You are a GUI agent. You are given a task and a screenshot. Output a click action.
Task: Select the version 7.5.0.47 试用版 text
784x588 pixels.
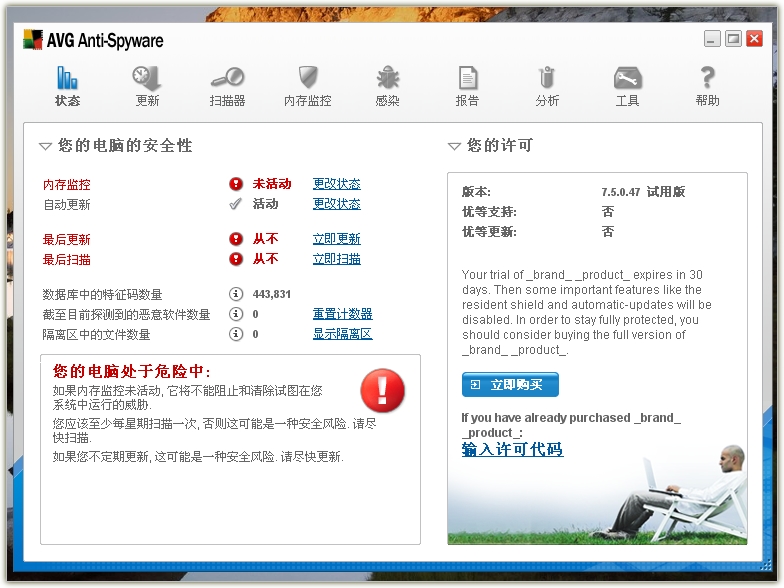tap(643, 192)
